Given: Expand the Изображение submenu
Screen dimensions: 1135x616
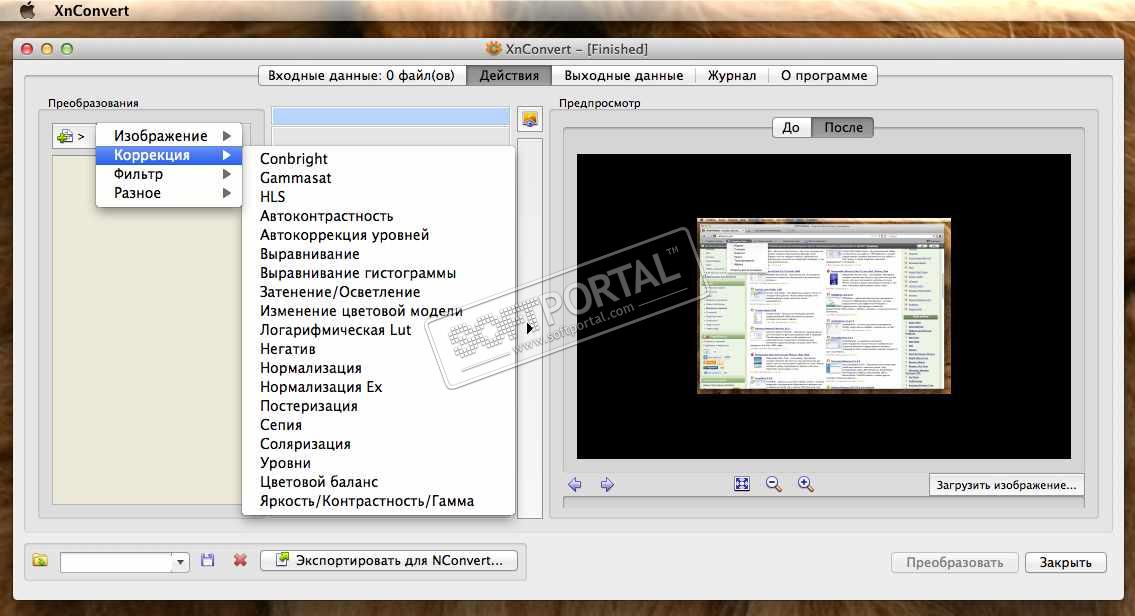Looking at the screenshot, I should [x=169, y=136].
